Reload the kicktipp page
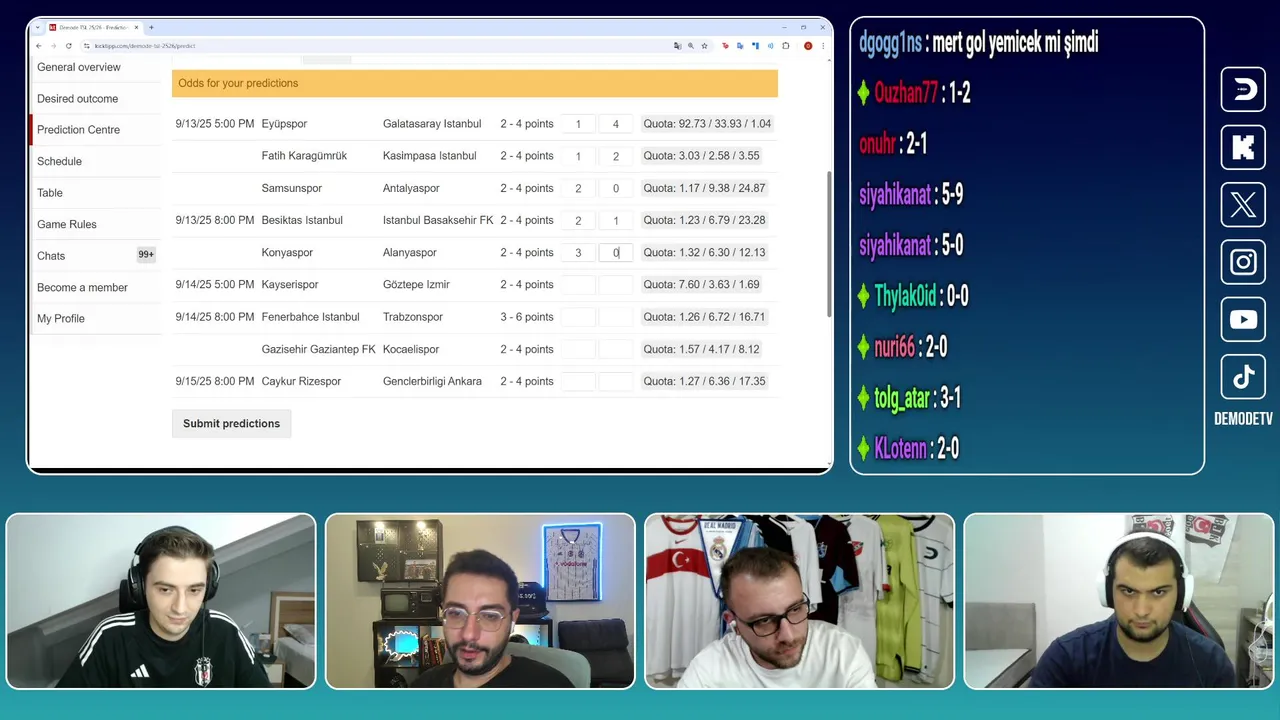Screen dimensions: 1280x720 coord(68,46)
